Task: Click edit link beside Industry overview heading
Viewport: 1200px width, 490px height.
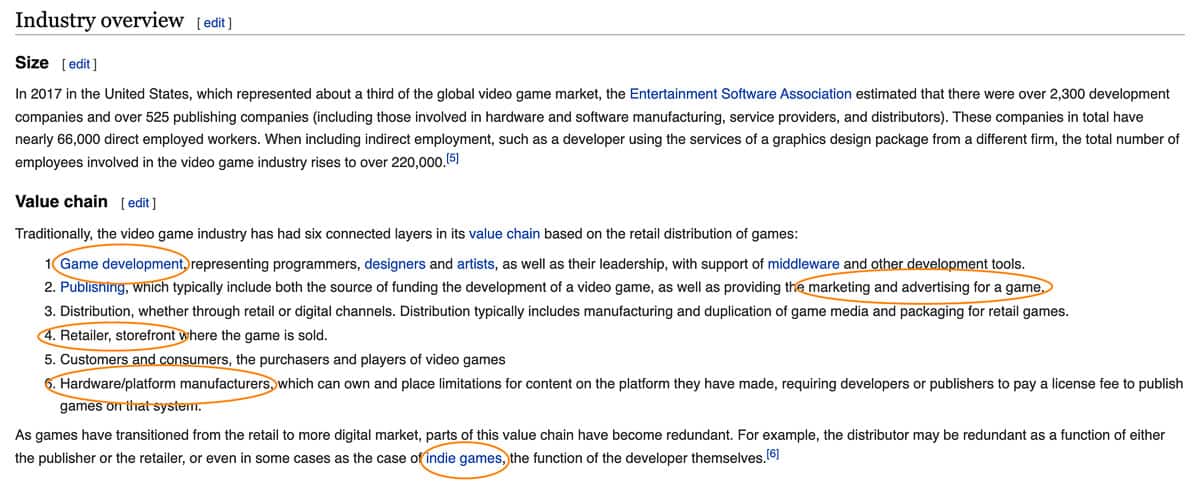Action: (215, 23)
